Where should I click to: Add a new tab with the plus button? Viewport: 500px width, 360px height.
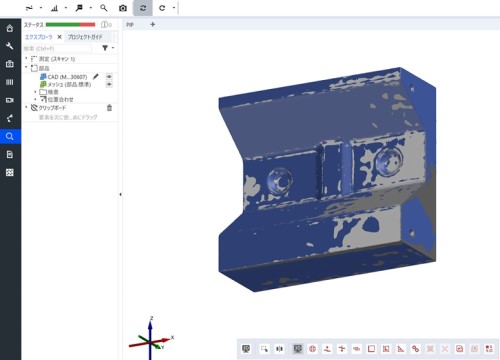click(x=153, y=24)
